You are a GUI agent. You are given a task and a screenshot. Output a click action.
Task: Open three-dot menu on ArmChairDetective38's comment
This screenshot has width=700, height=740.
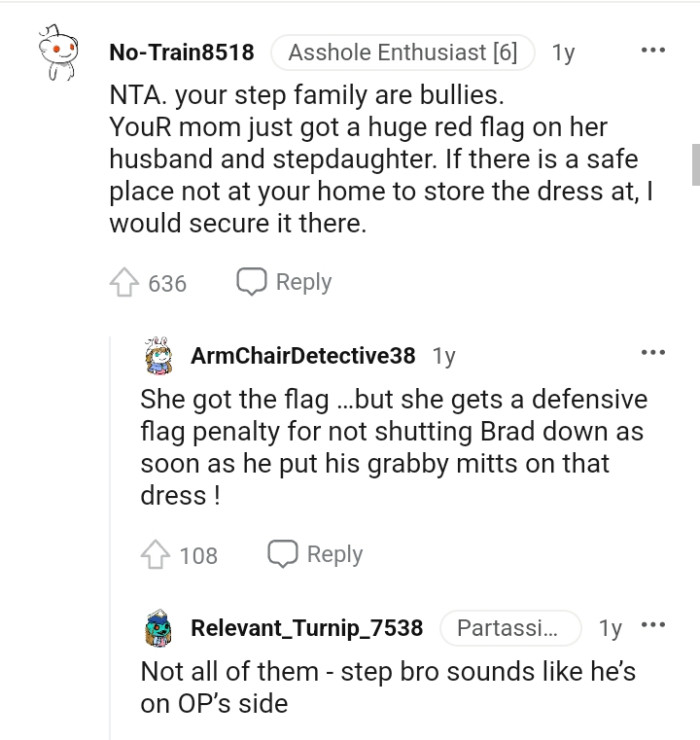pos(654,353)
